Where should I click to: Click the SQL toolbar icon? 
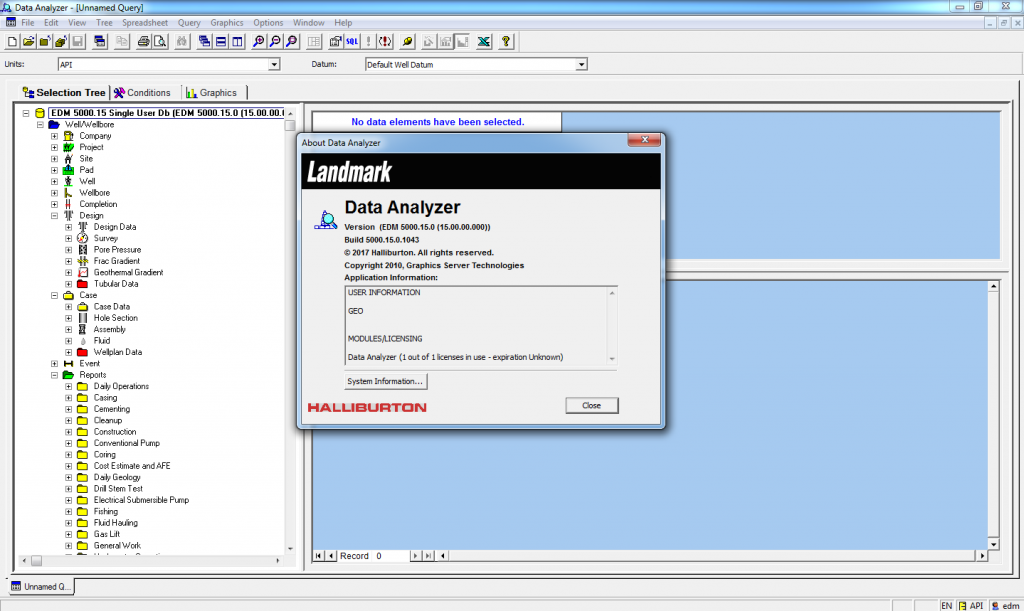tap(352, 42)
